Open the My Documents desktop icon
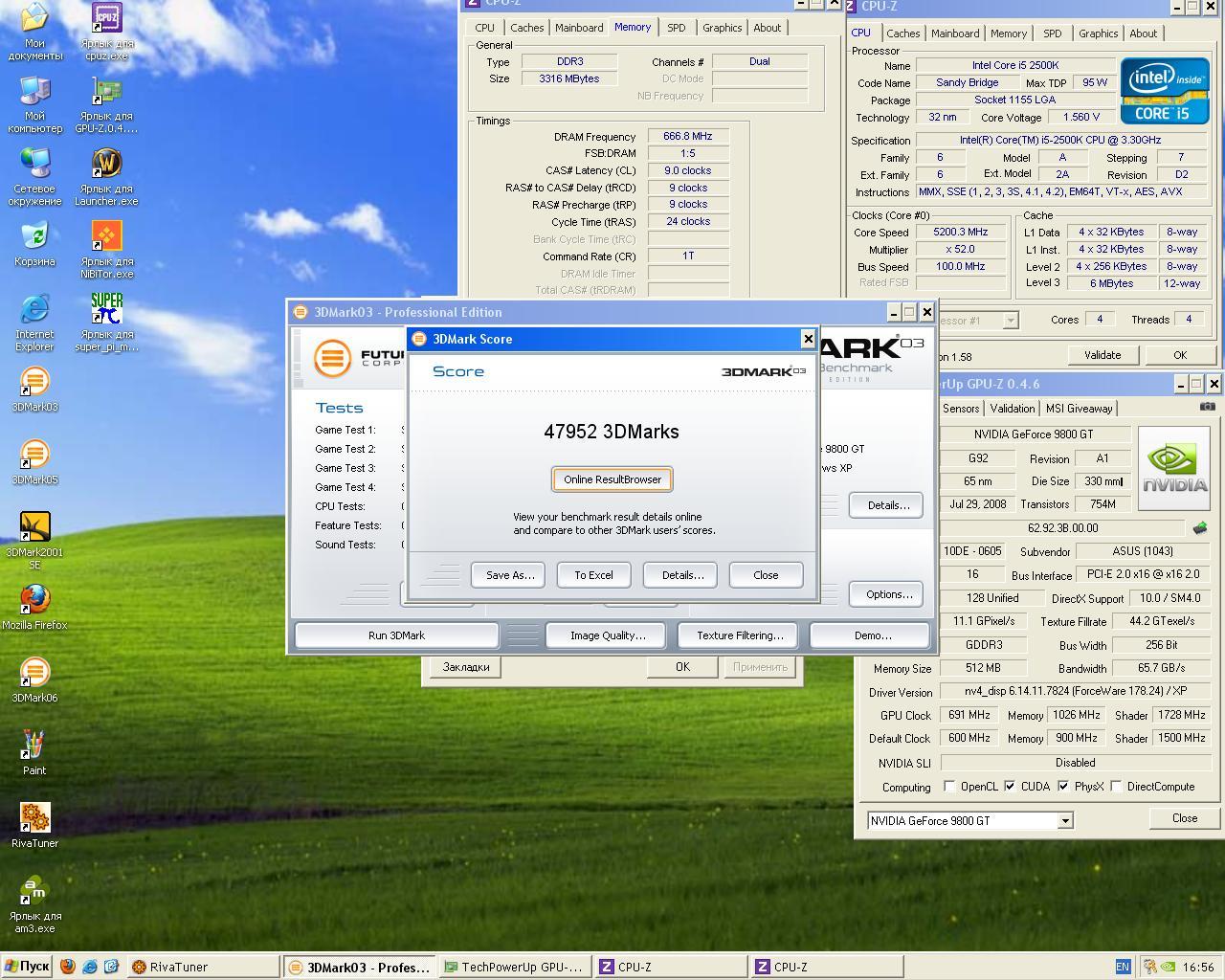The width and height of the screenshot is (1225, 980). tap(34, 32)
